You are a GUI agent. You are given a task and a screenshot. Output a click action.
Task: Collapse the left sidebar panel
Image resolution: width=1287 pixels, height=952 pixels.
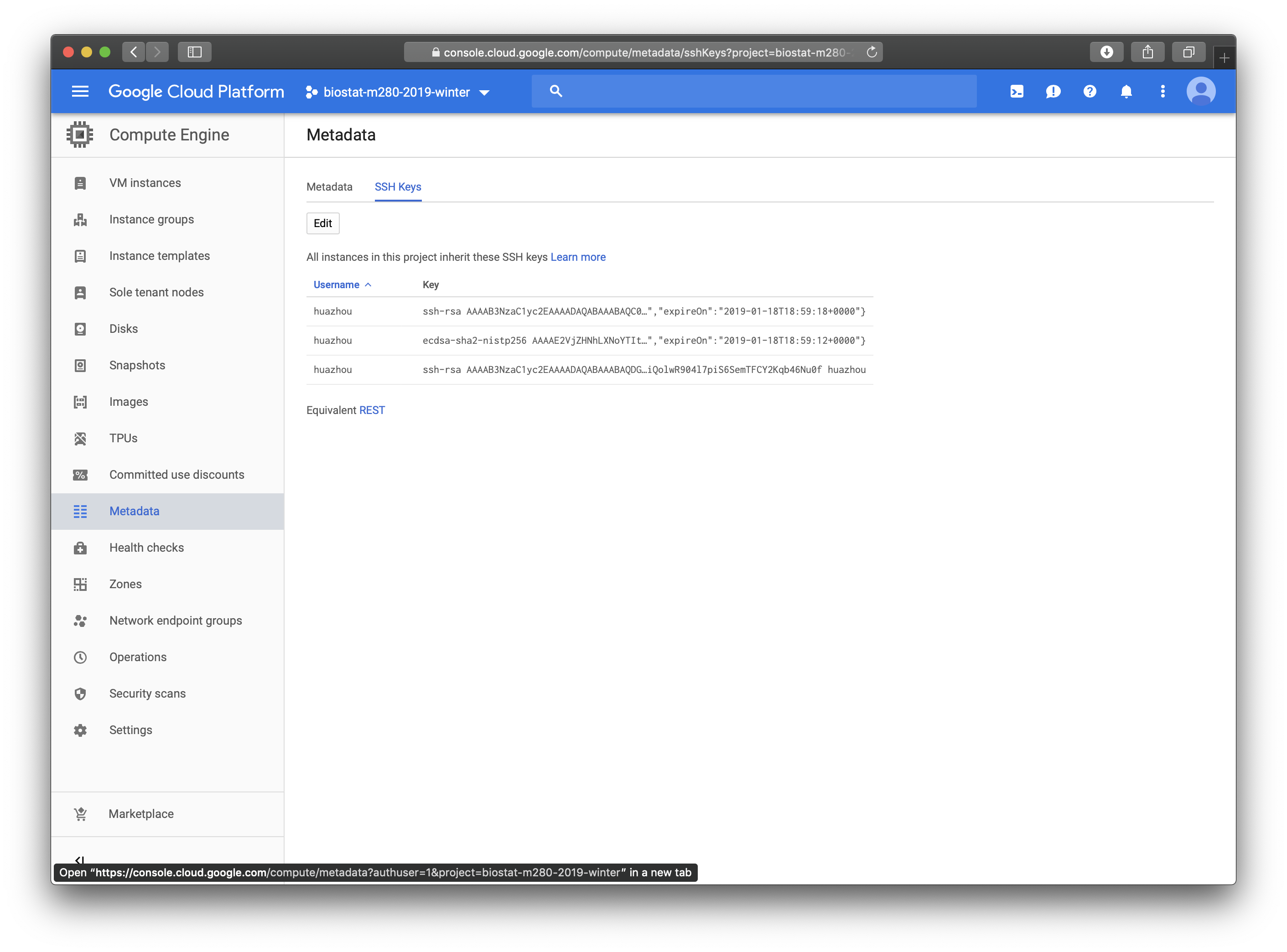(80, 860)
